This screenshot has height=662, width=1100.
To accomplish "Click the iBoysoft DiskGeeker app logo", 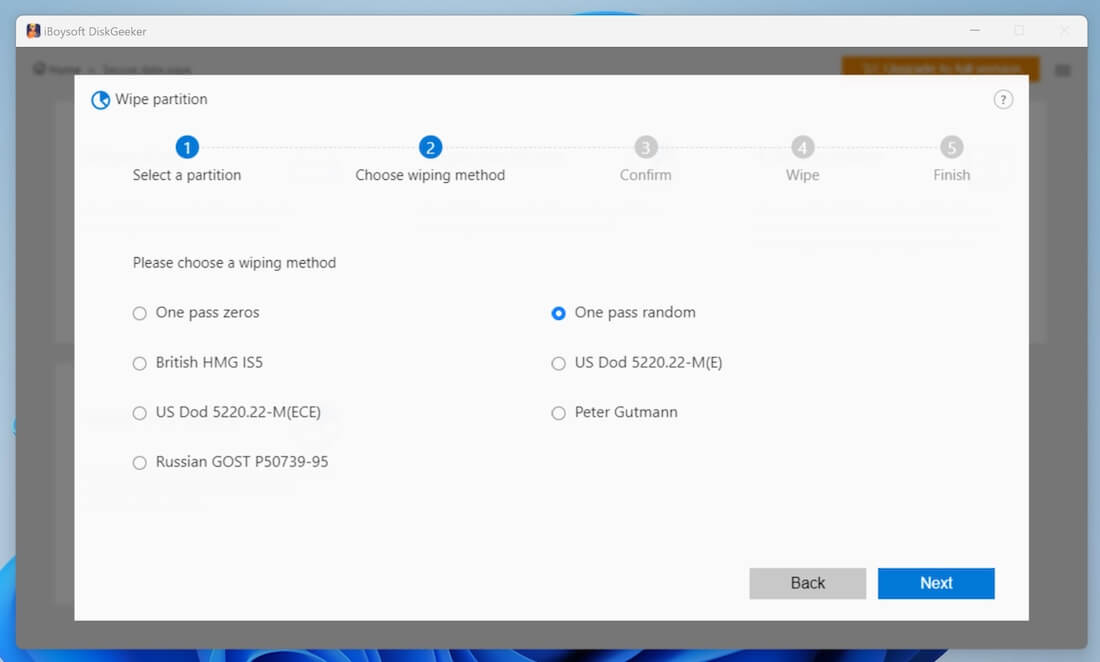I will [x=33, y=31].
